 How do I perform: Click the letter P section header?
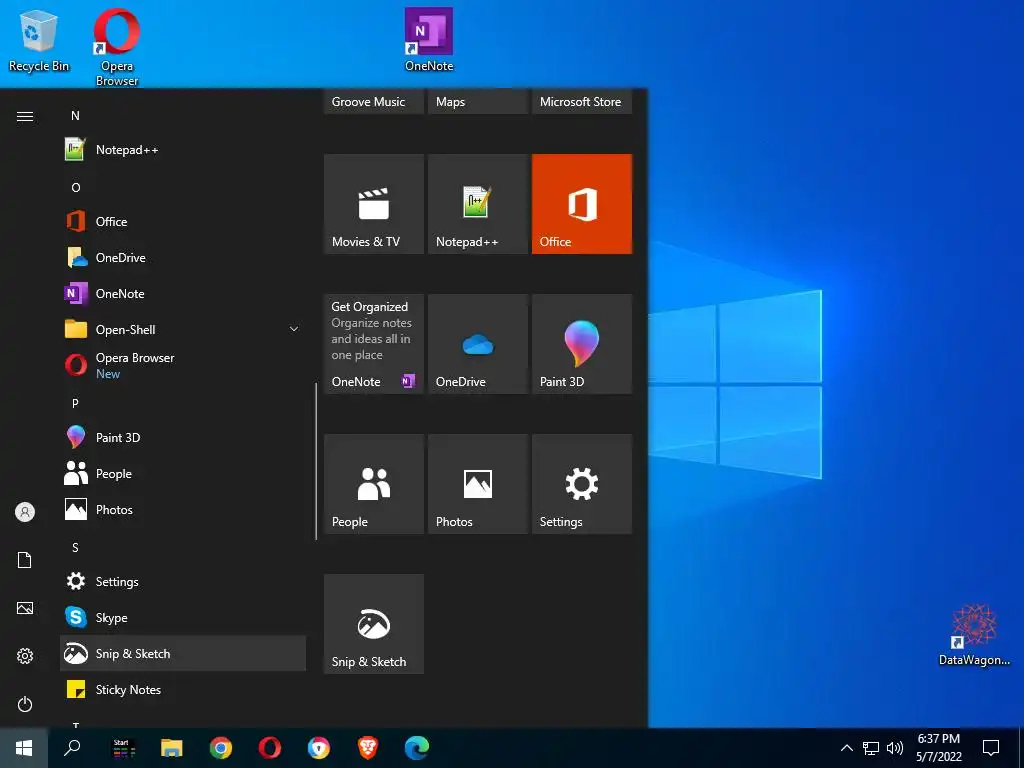click(x=75, y=404)
